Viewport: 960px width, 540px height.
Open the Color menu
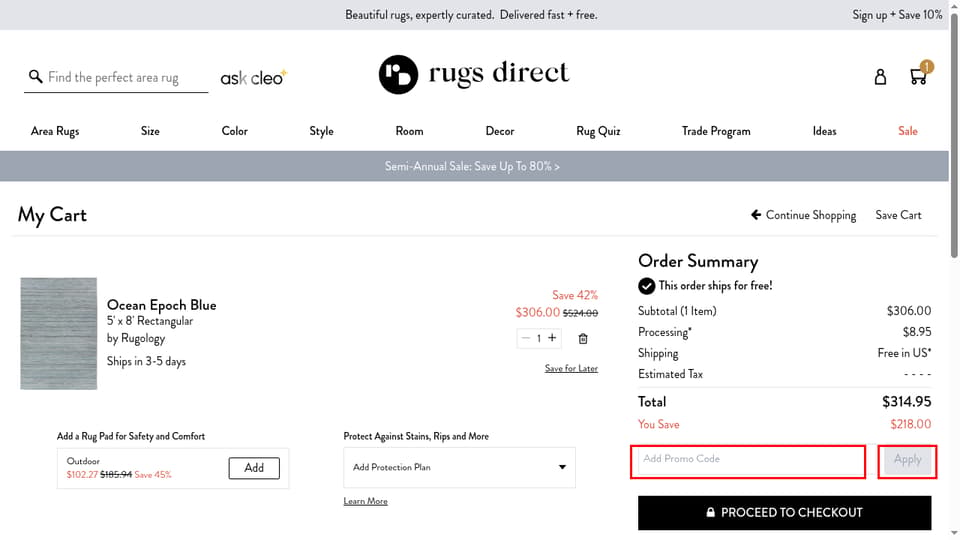tap(234, 131)
